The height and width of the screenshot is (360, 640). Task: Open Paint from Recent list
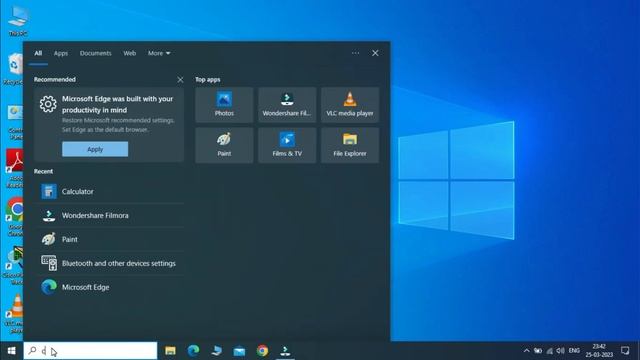109,239
